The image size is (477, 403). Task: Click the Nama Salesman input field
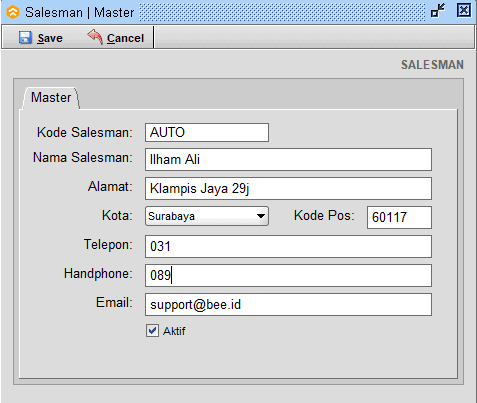[288, 160]
